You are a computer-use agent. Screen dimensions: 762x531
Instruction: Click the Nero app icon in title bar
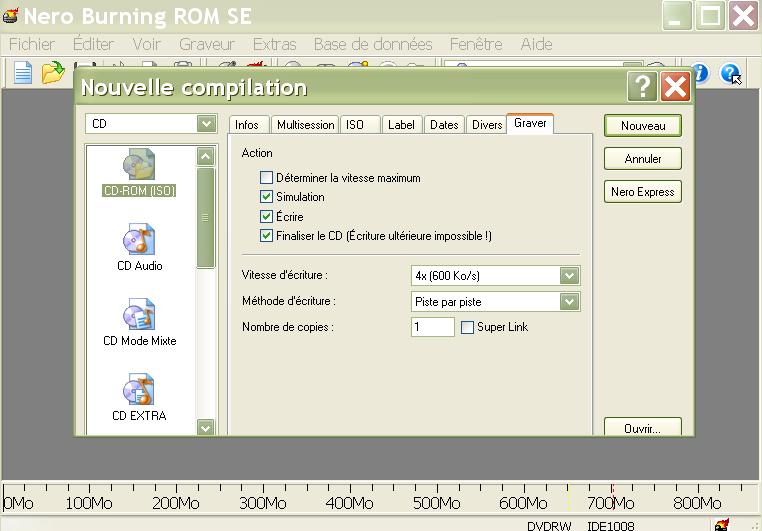coord(10,16)
